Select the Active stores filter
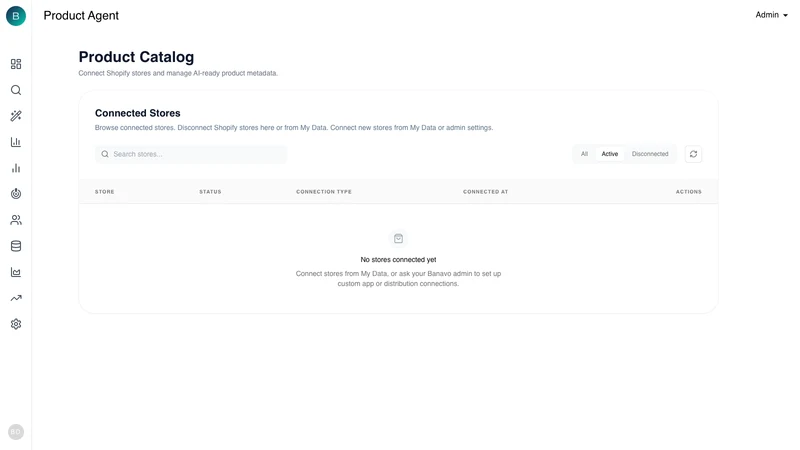 pos(609,154)
